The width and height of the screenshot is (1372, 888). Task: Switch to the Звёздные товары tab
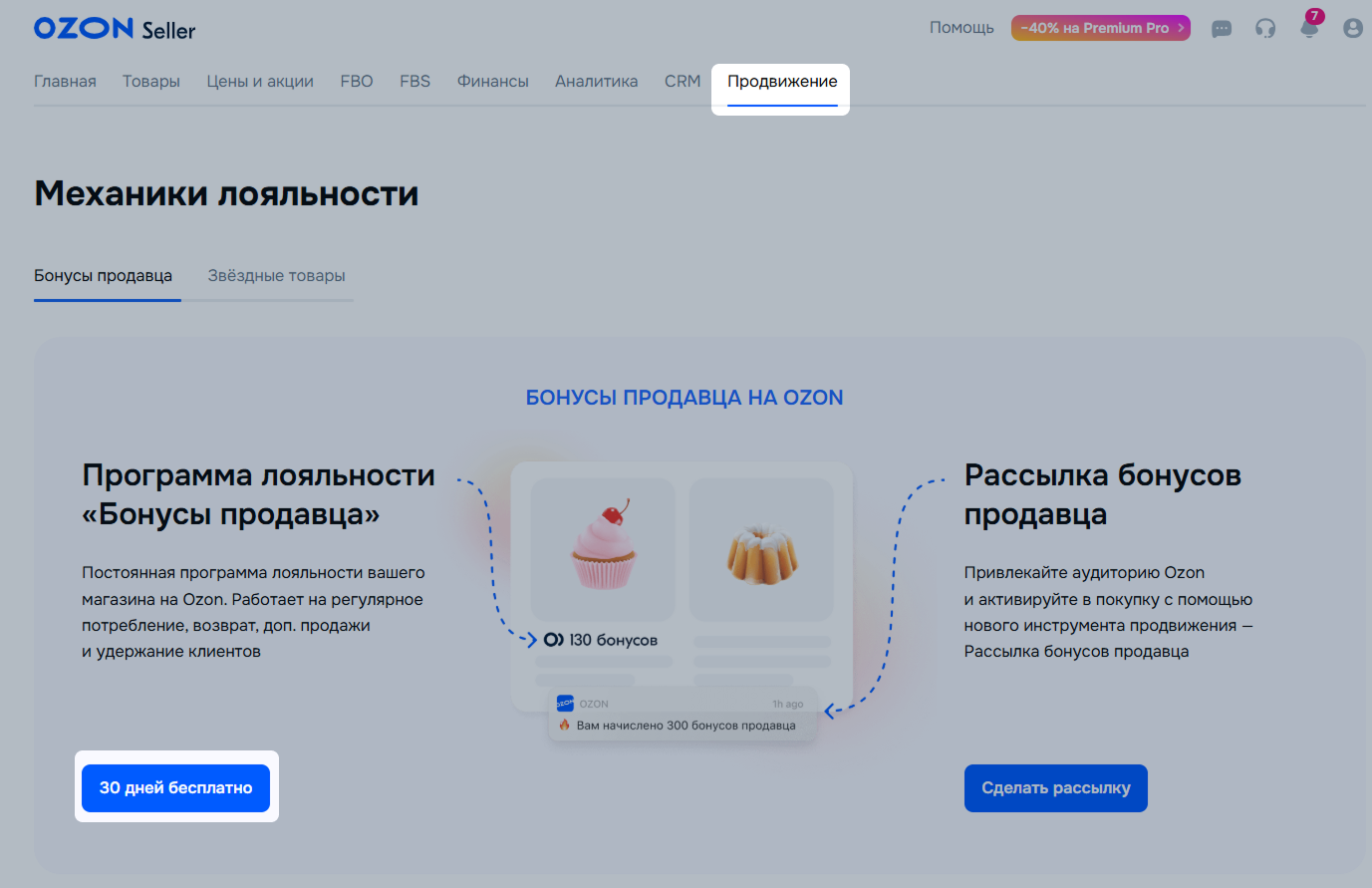[277, 276]
